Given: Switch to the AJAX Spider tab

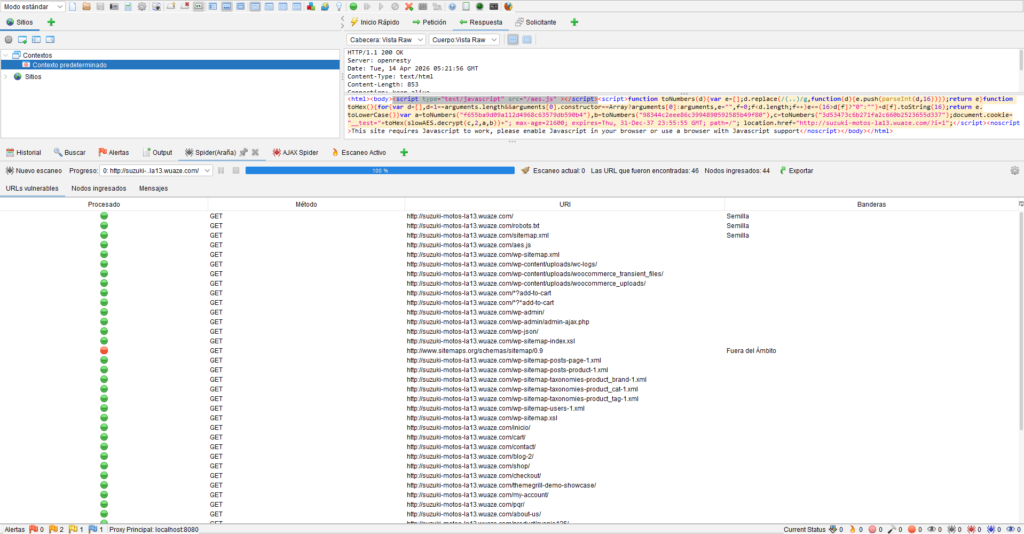Looking at the screenshot, I should [295, 152].
